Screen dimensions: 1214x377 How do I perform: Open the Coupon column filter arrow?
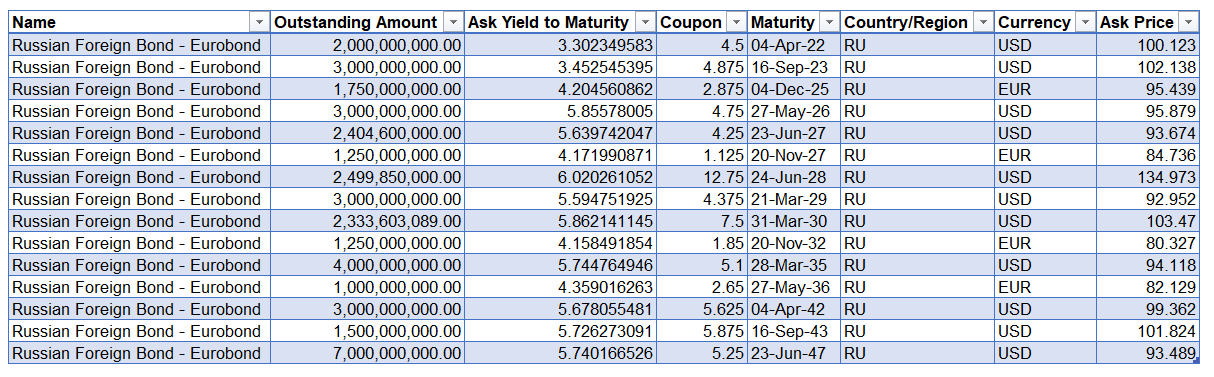[736, 22]
